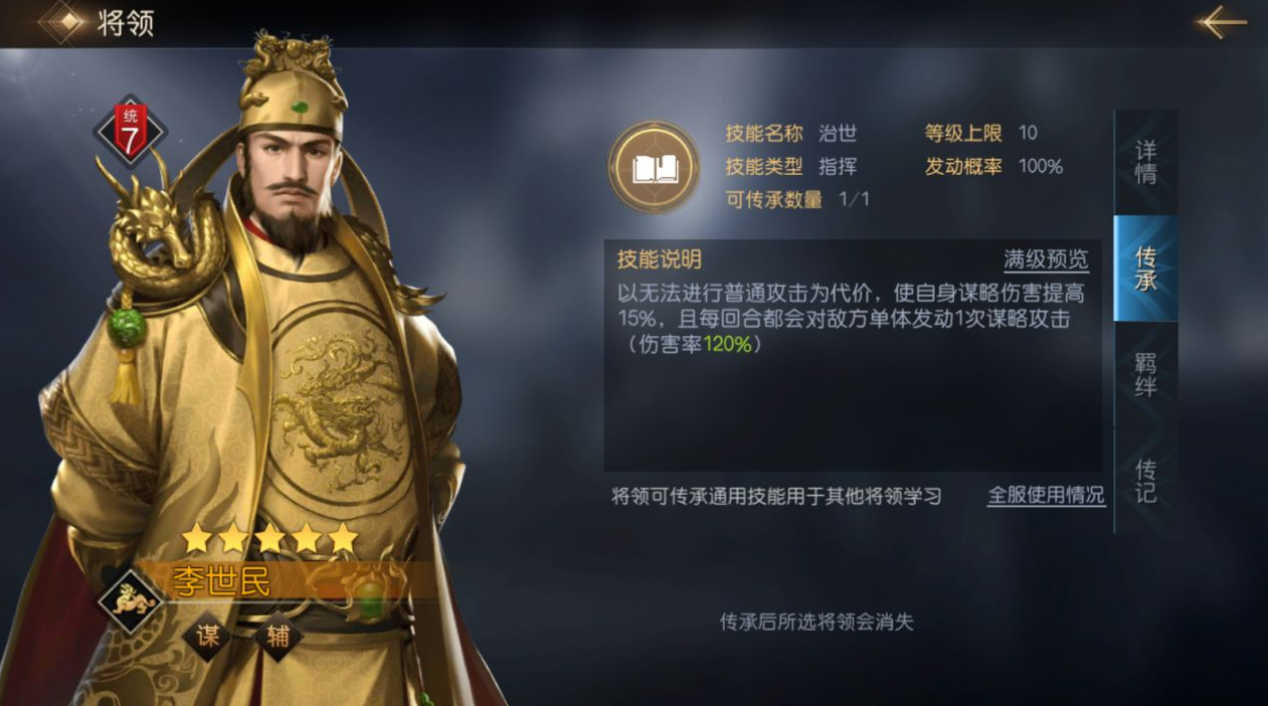Tap the 治世 skill book icon

[x=655, y=167]
